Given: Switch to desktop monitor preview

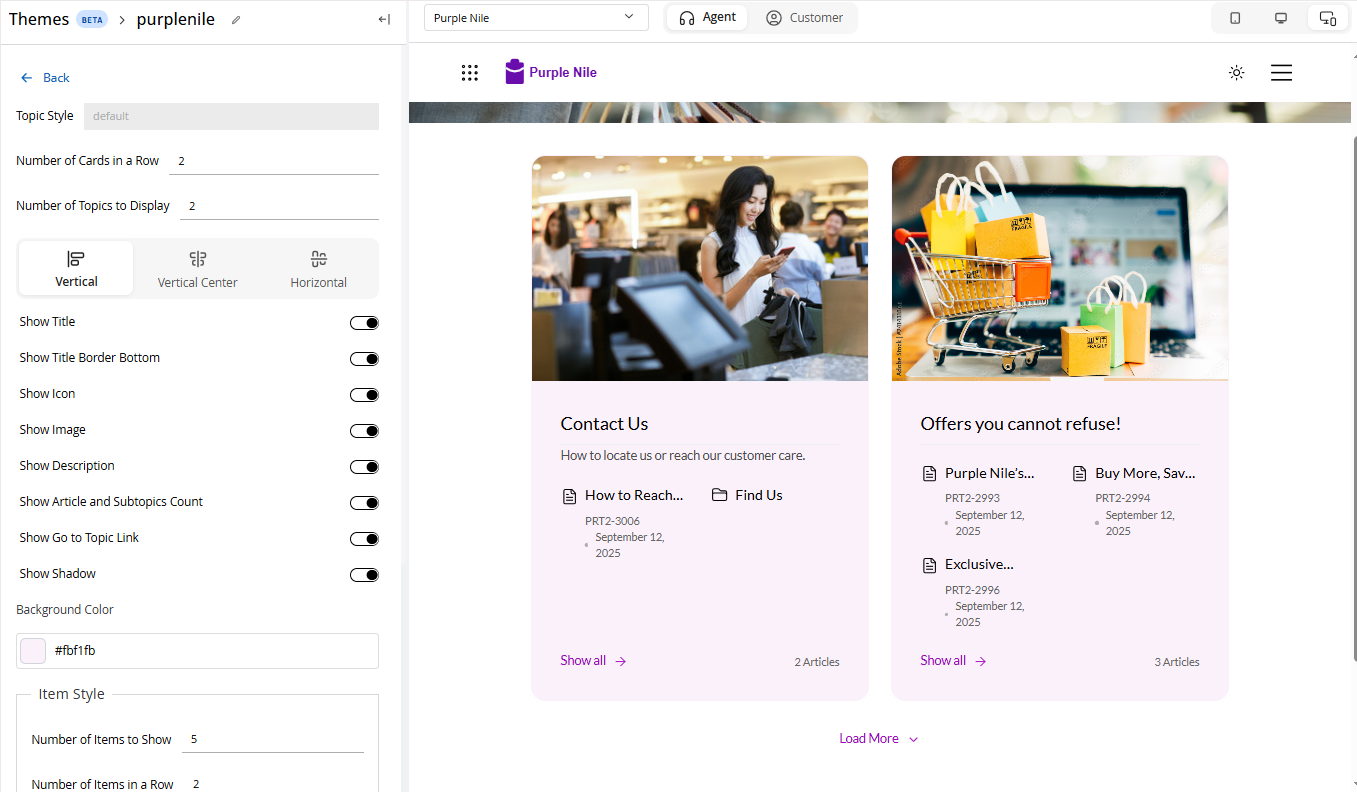Looking at the screenshot, I should tap(1281, 18).
